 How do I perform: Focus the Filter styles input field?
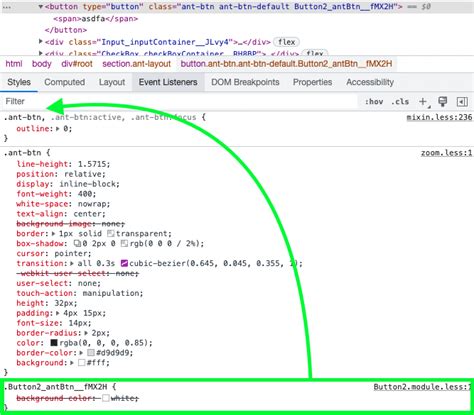pos(180,102)
